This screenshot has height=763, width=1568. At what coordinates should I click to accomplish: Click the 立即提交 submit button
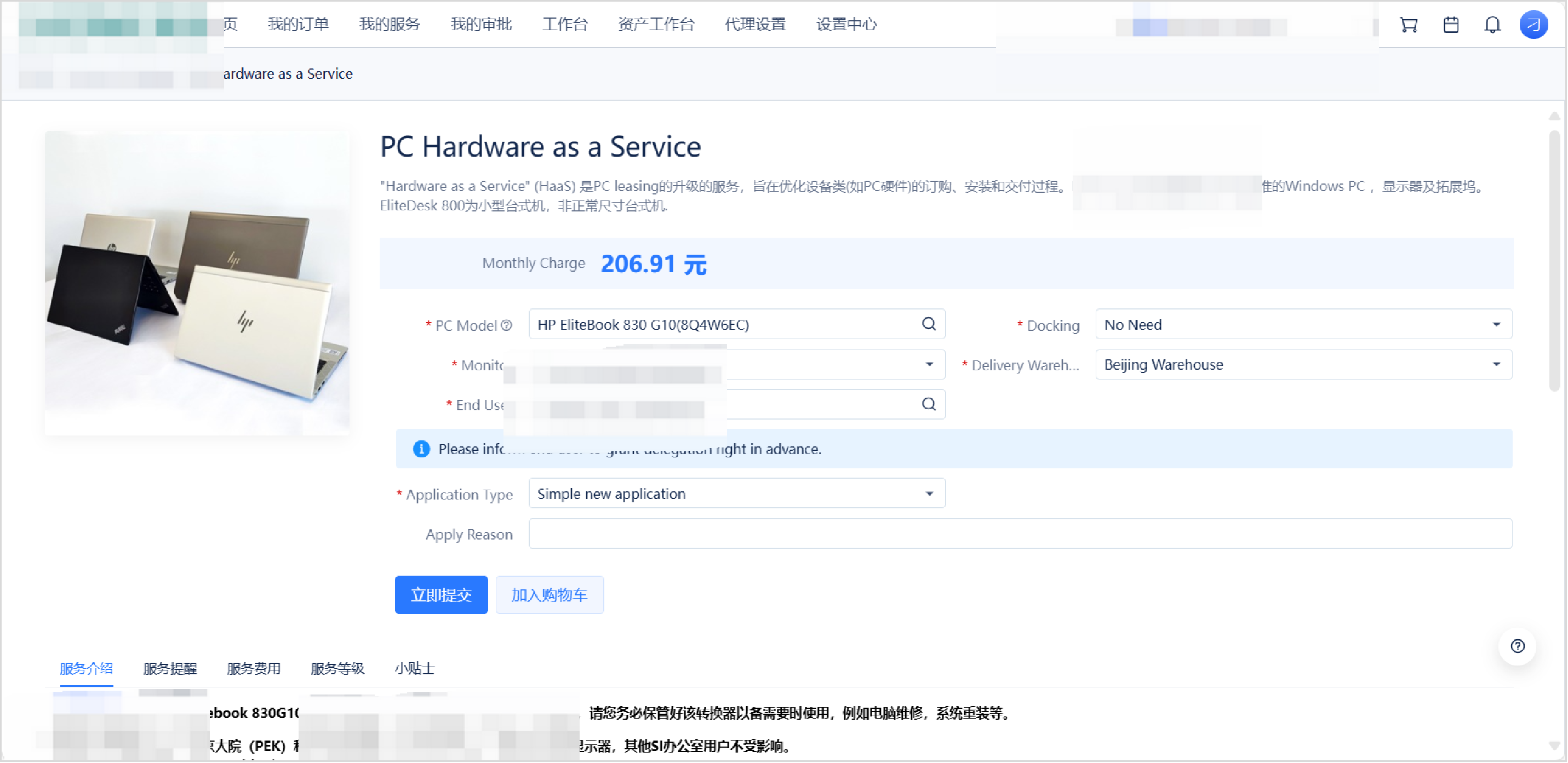point(441,595)
